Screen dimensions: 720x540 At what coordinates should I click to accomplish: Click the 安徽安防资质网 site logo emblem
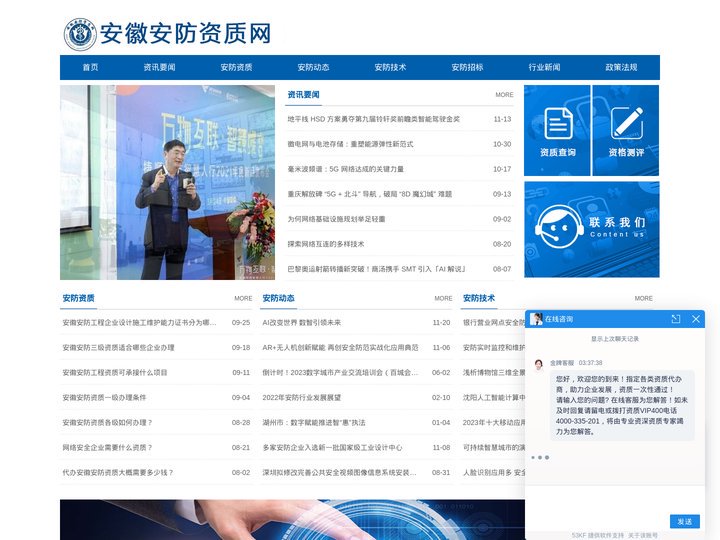80,34
